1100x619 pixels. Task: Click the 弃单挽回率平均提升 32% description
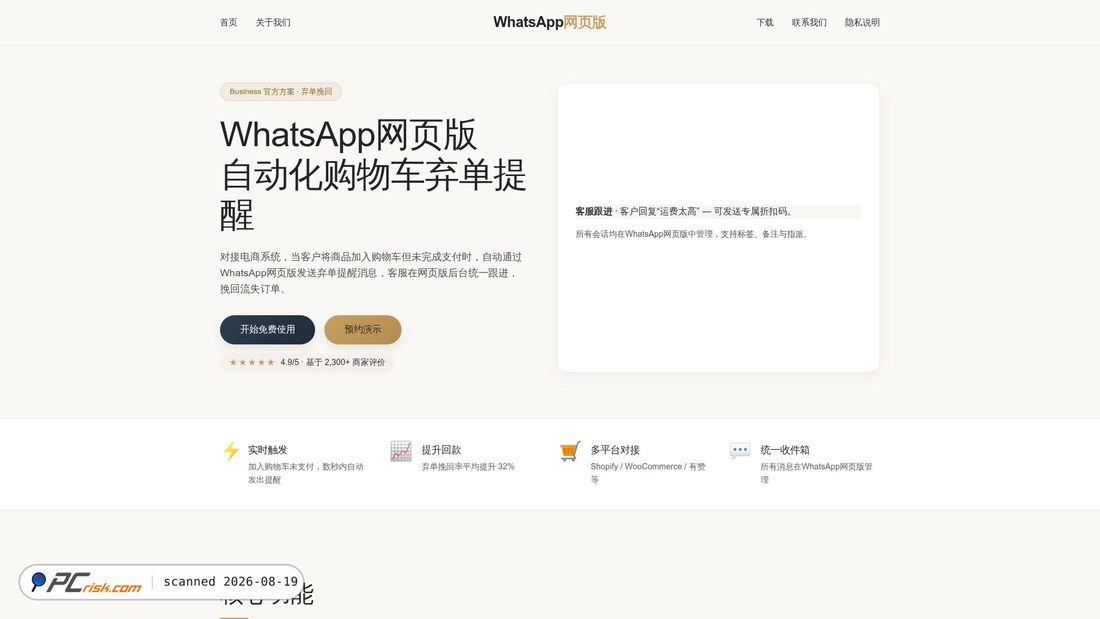coord(468,467)
